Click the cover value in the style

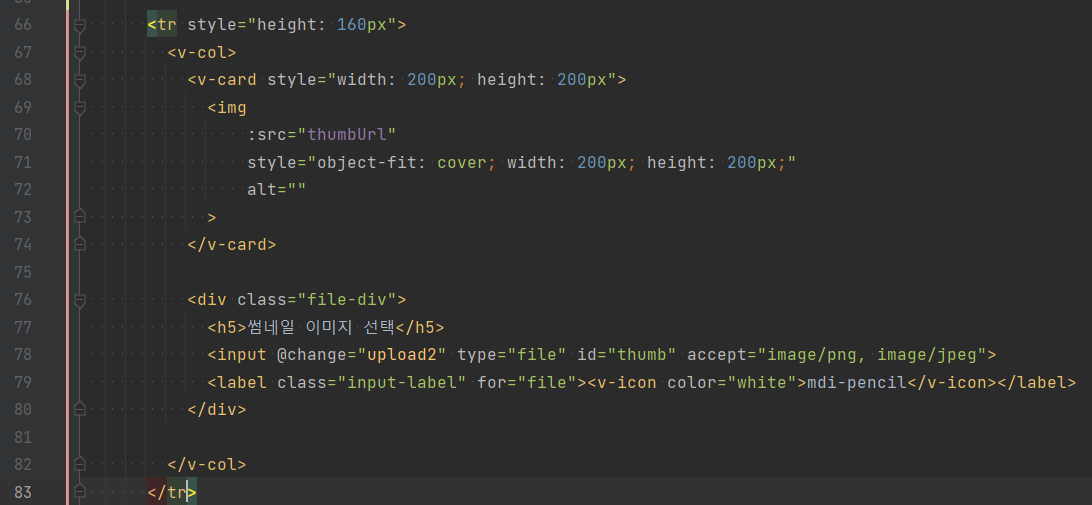pyautogui.click(x=462, y=162)
